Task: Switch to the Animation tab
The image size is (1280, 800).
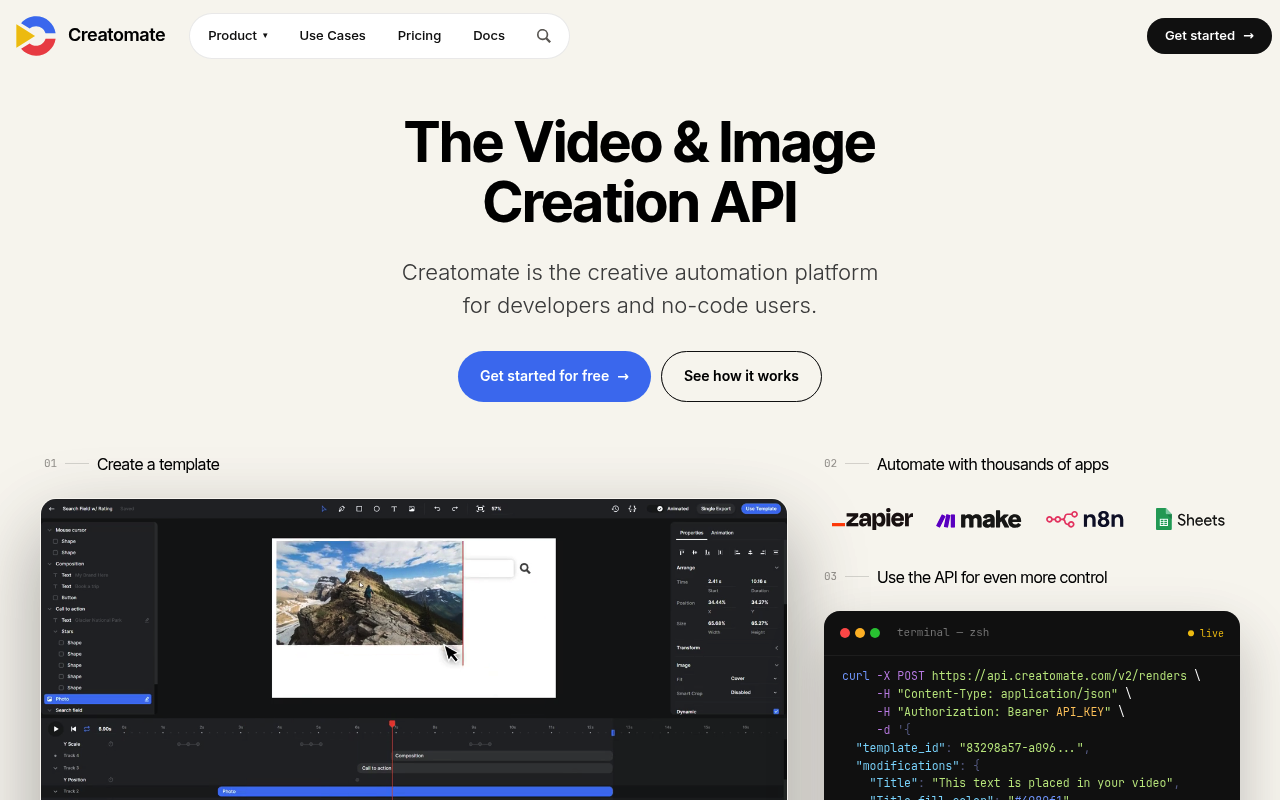Action: [x=722, y=533]
